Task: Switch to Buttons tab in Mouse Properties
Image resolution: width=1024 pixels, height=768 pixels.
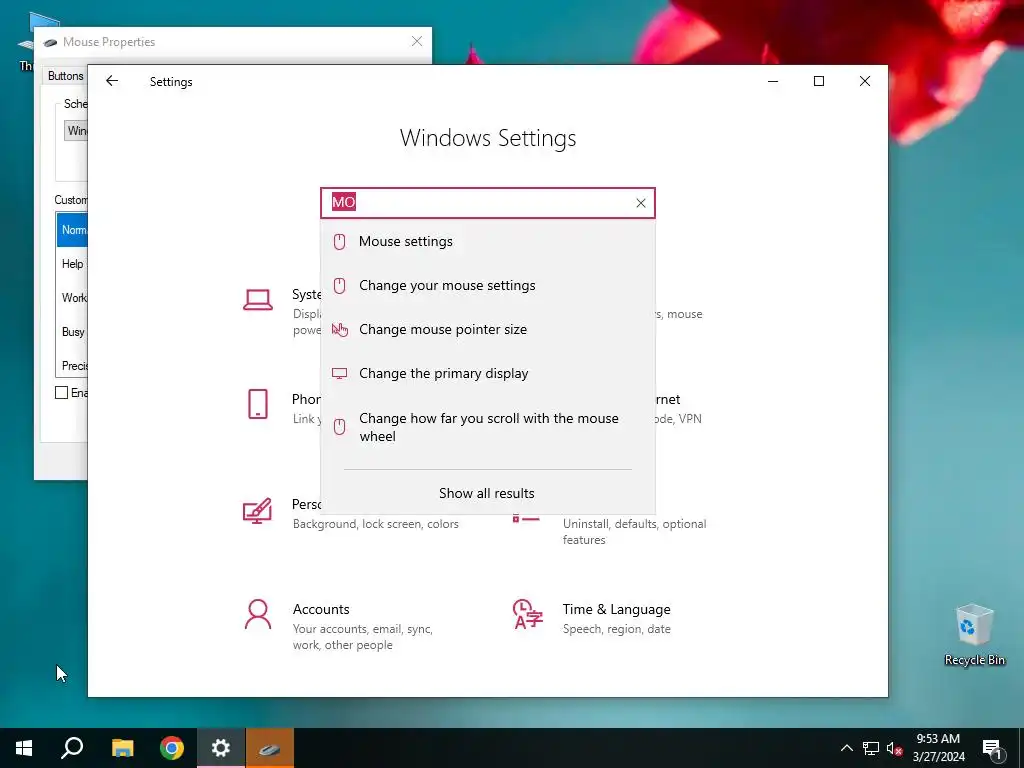Action: click(65, 76)
